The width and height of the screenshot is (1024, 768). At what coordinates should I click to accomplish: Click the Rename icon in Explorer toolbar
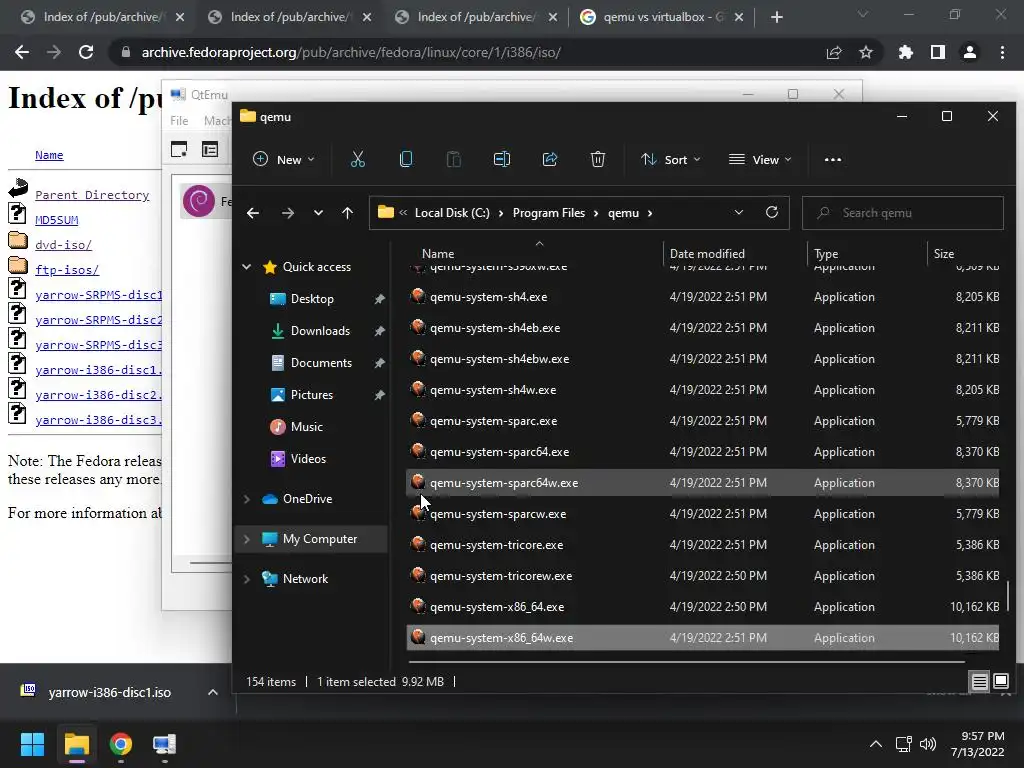[502, 159]
